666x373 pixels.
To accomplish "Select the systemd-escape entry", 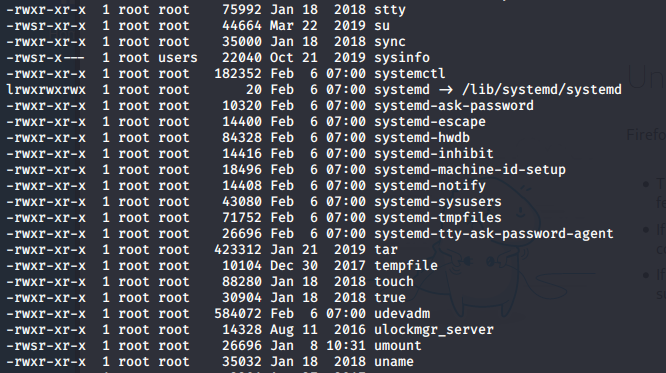I will (x=429, y=122).
